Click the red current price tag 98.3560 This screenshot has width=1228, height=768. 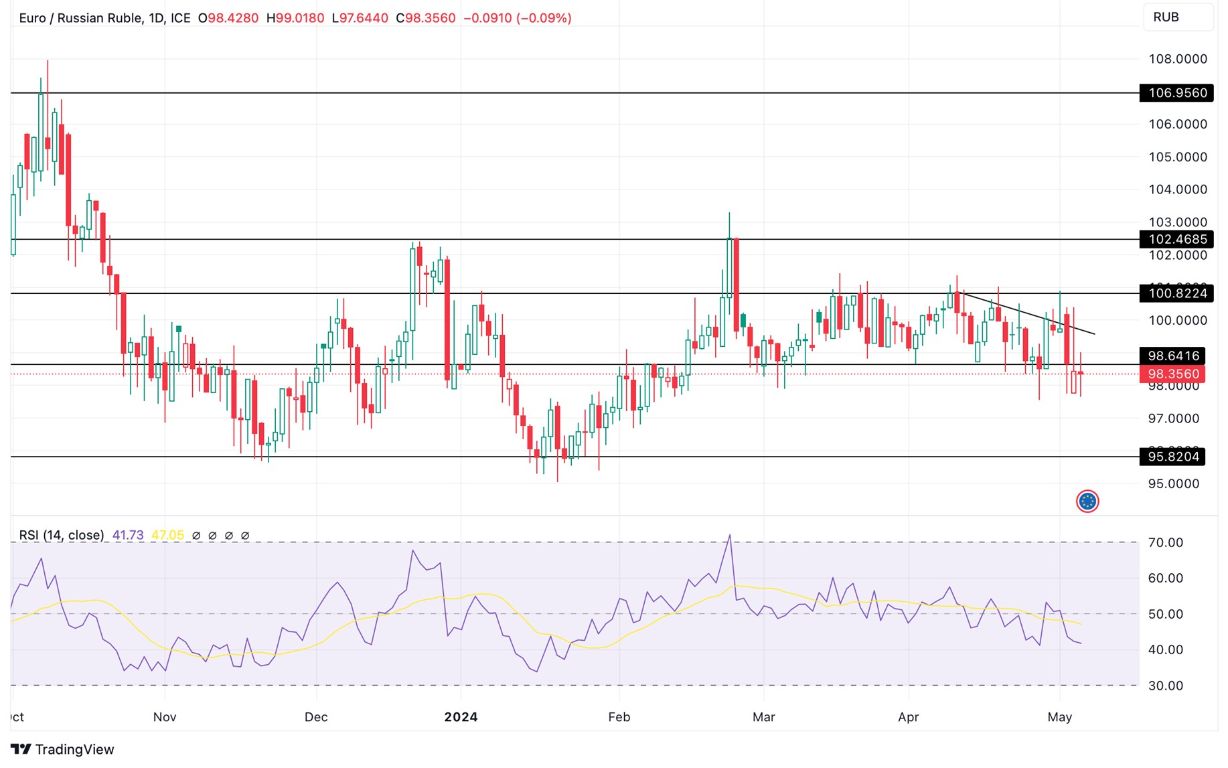tap(1174, 374)
